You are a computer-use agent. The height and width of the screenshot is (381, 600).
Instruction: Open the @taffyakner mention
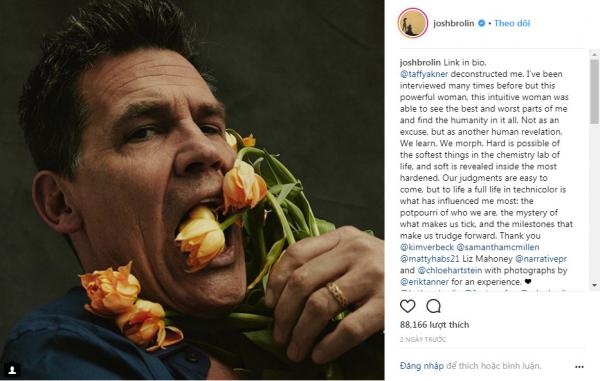pyautogui.click(x=424, y=74)
